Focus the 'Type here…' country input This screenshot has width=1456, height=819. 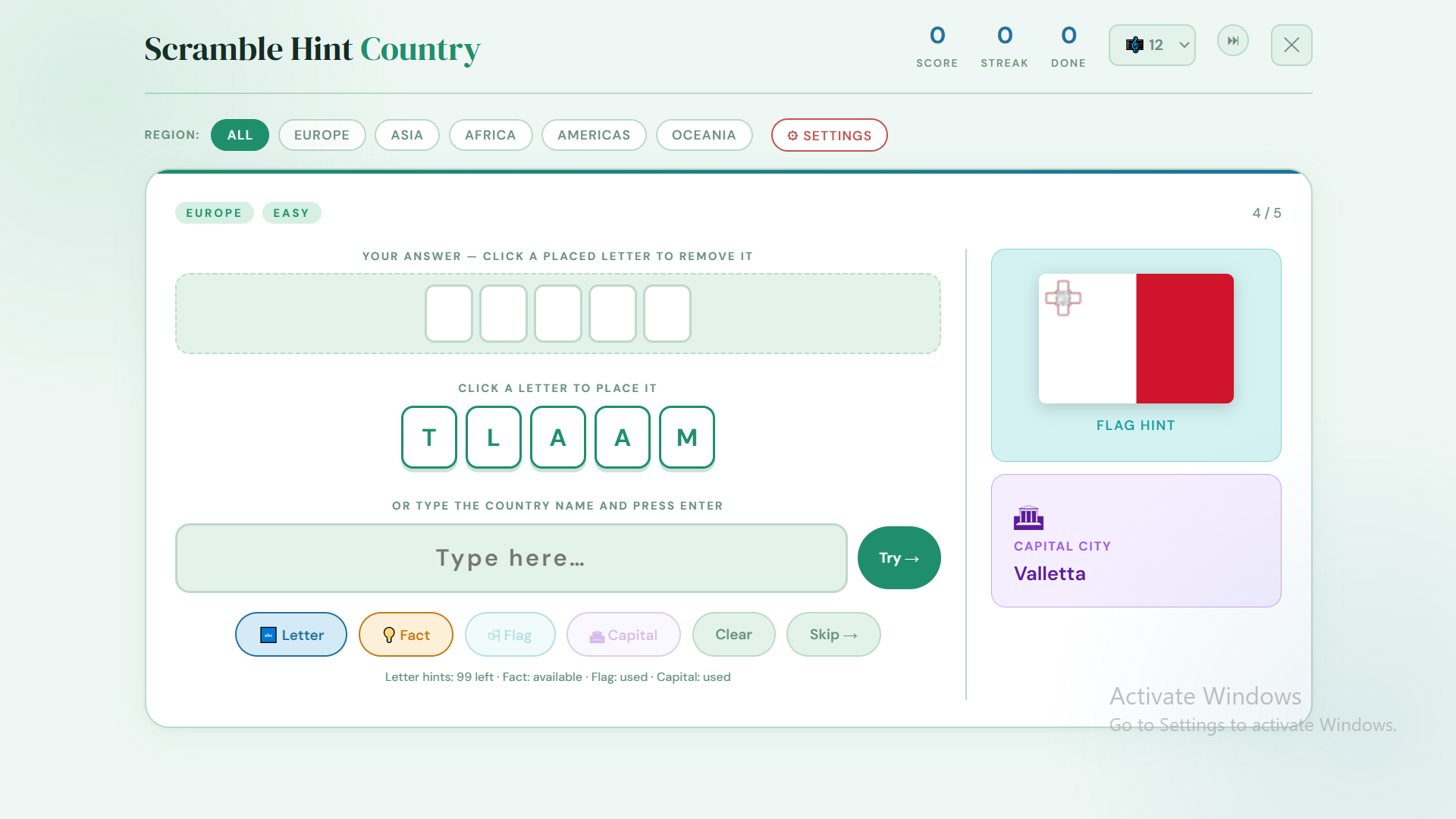[x=511, y=558]
